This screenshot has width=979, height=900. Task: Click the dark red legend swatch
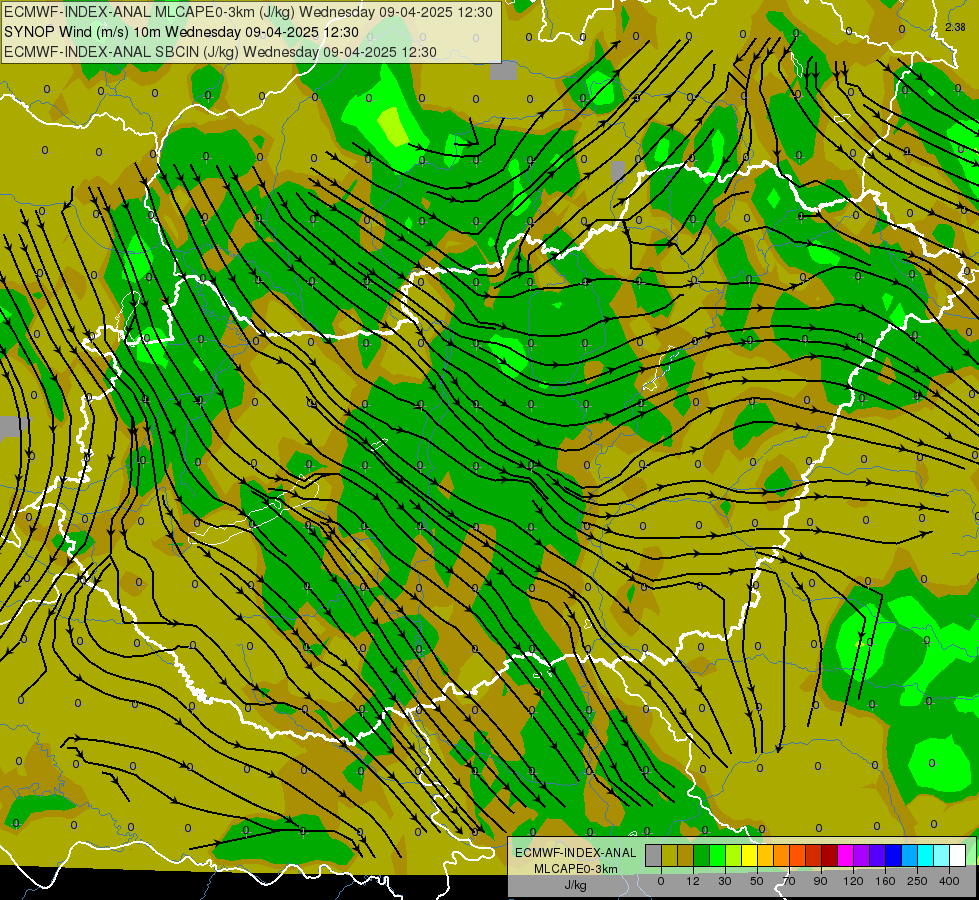pyautogui.click(x=830, y=855)
